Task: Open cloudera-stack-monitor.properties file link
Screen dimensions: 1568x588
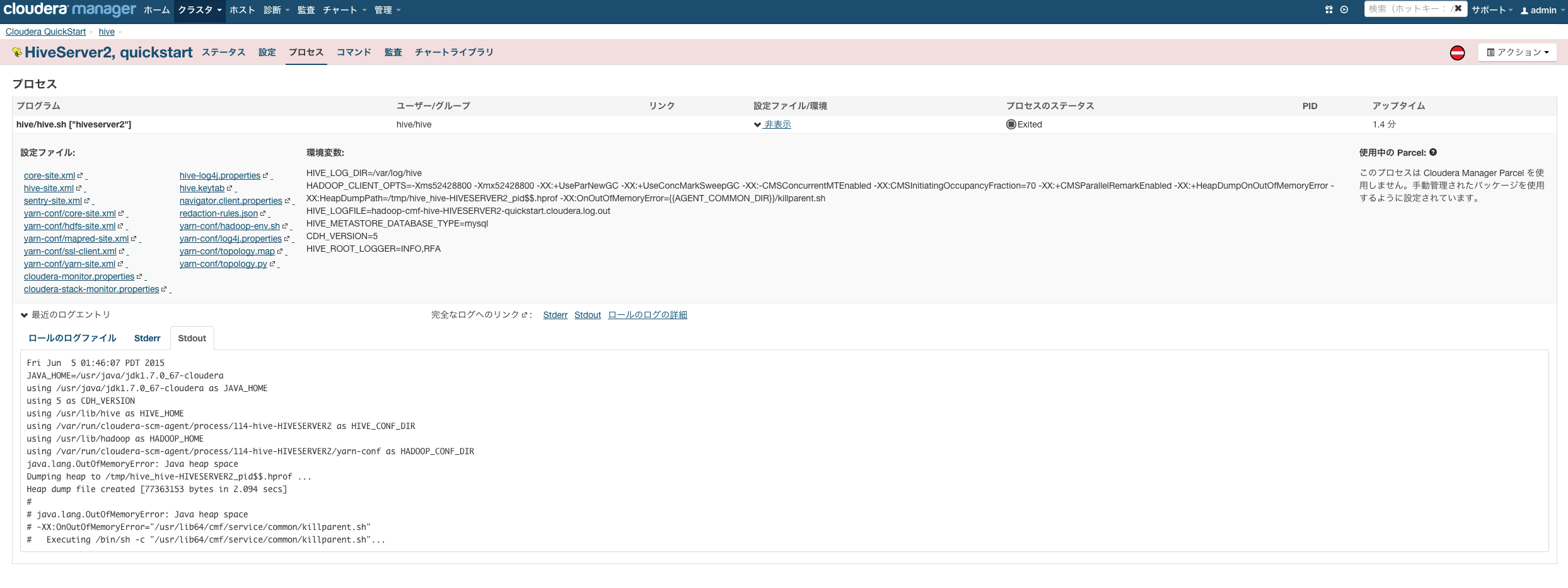Action: [x=91, y=289]
